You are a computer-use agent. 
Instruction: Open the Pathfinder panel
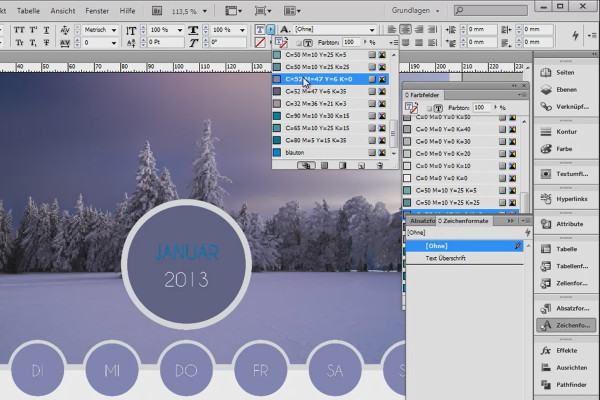tap(565, 385)
